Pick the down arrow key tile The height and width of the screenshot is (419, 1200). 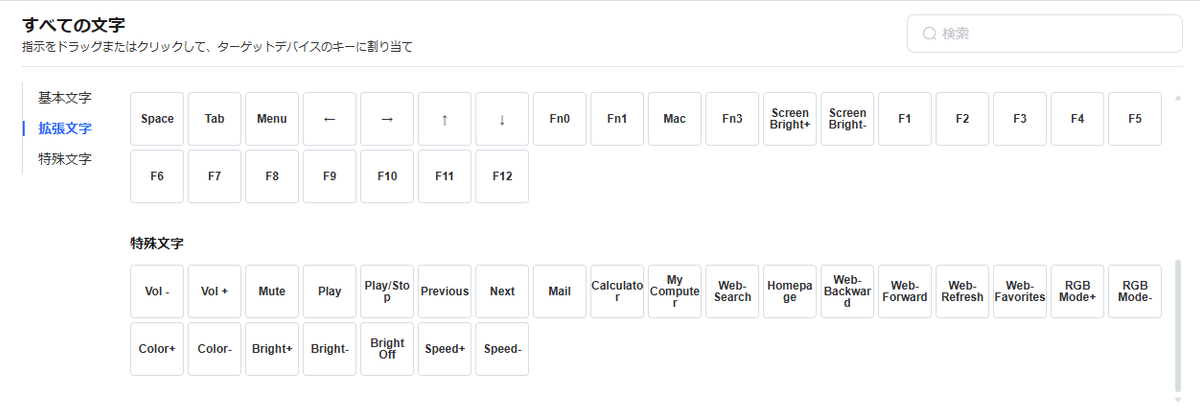(x=502, y=118)
